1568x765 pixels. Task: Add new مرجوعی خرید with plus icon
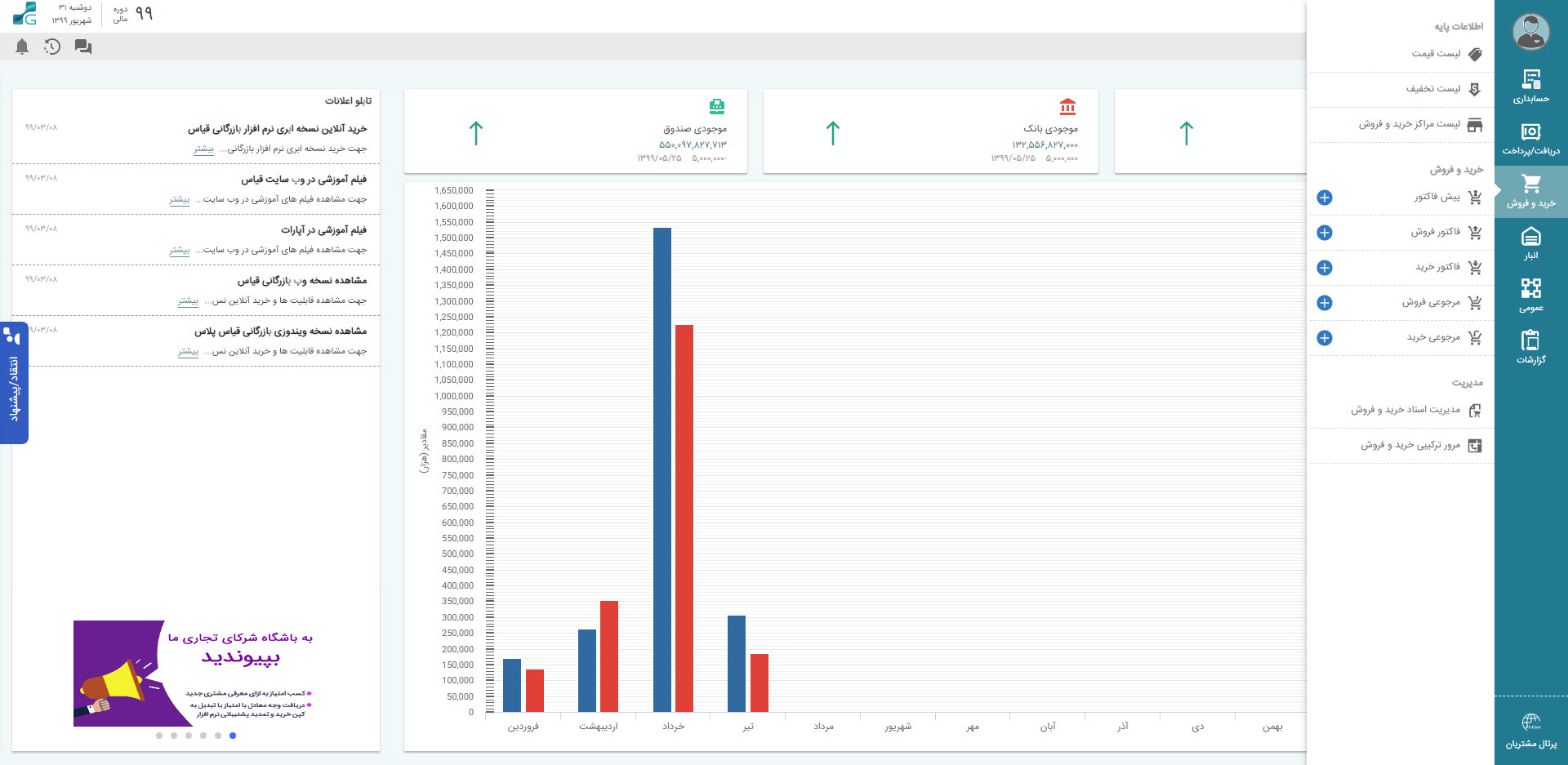[x=1325, y=338]
